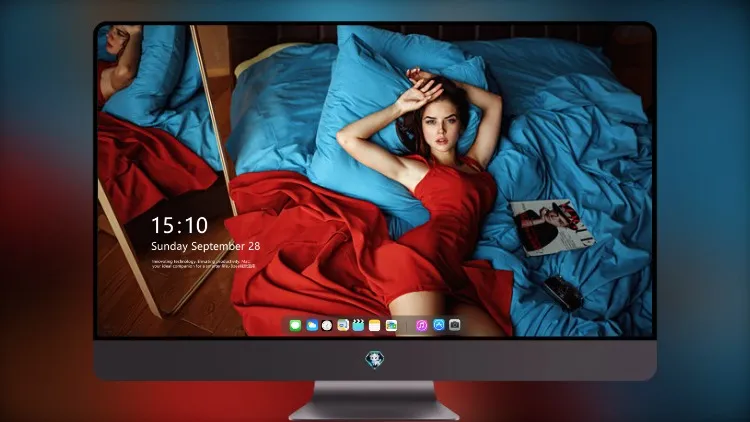Screen dimensions: 750x422
Task: Open the Weather app in dock
Action: [311, 326]
